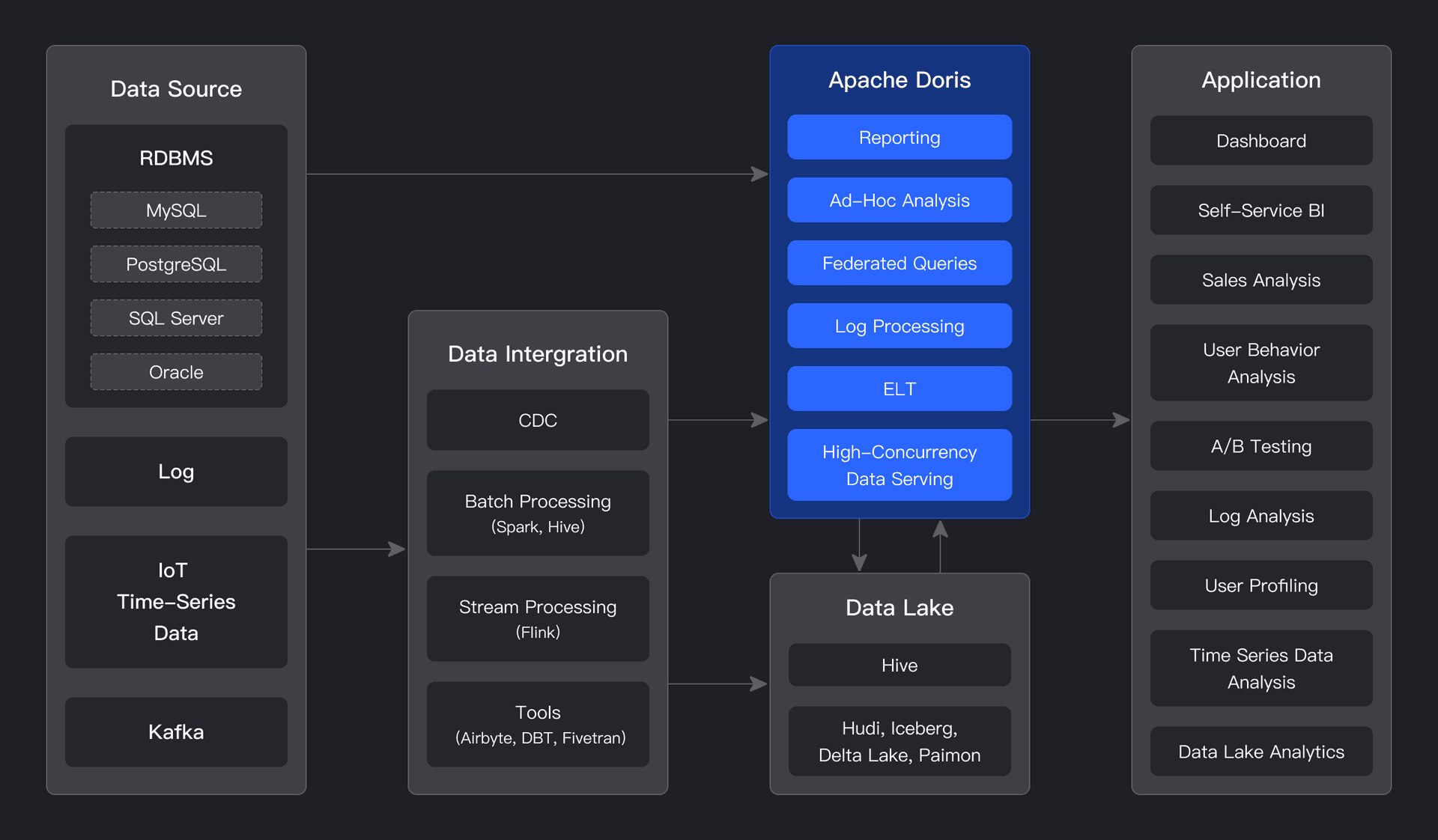
Task: Click the Log data source box
Action: tap(176, 472)
